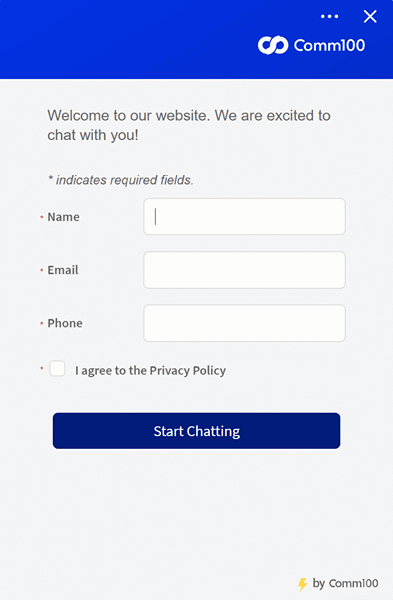Click into the Phone input field

point(245,323)
